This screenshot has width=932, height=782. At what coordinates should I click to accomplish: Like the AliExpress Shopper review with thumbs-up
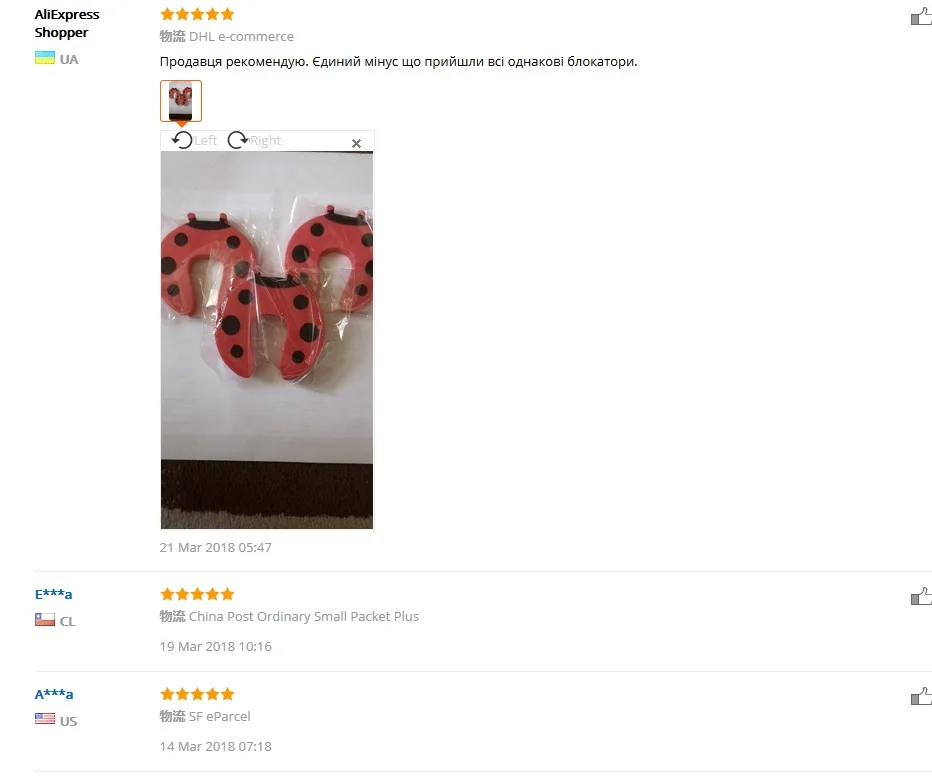pyautogui.click(x=921, y=17)
